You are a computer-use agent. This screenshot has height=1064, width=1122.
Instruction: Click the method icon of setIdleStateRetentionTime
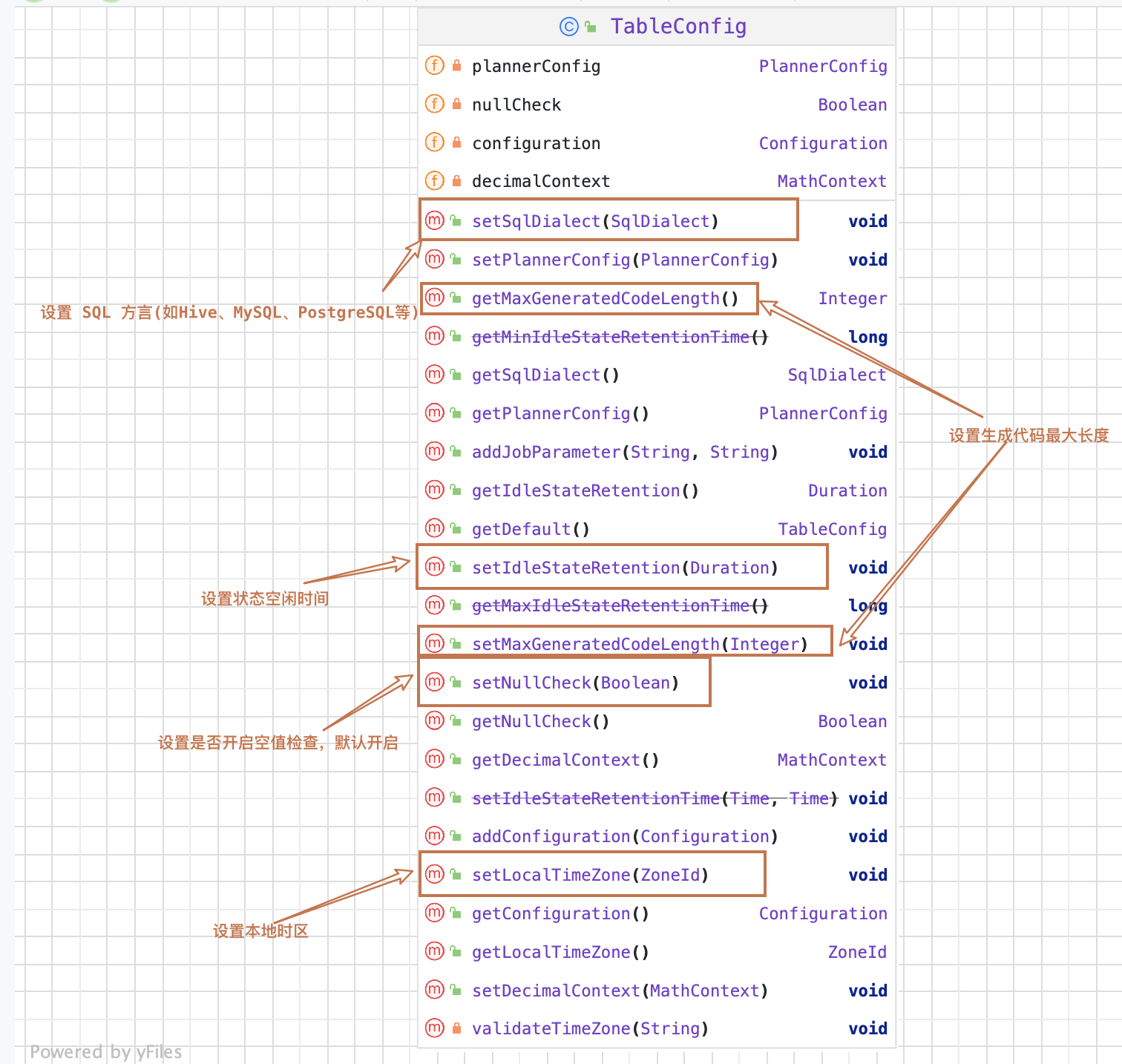[435, 798]
